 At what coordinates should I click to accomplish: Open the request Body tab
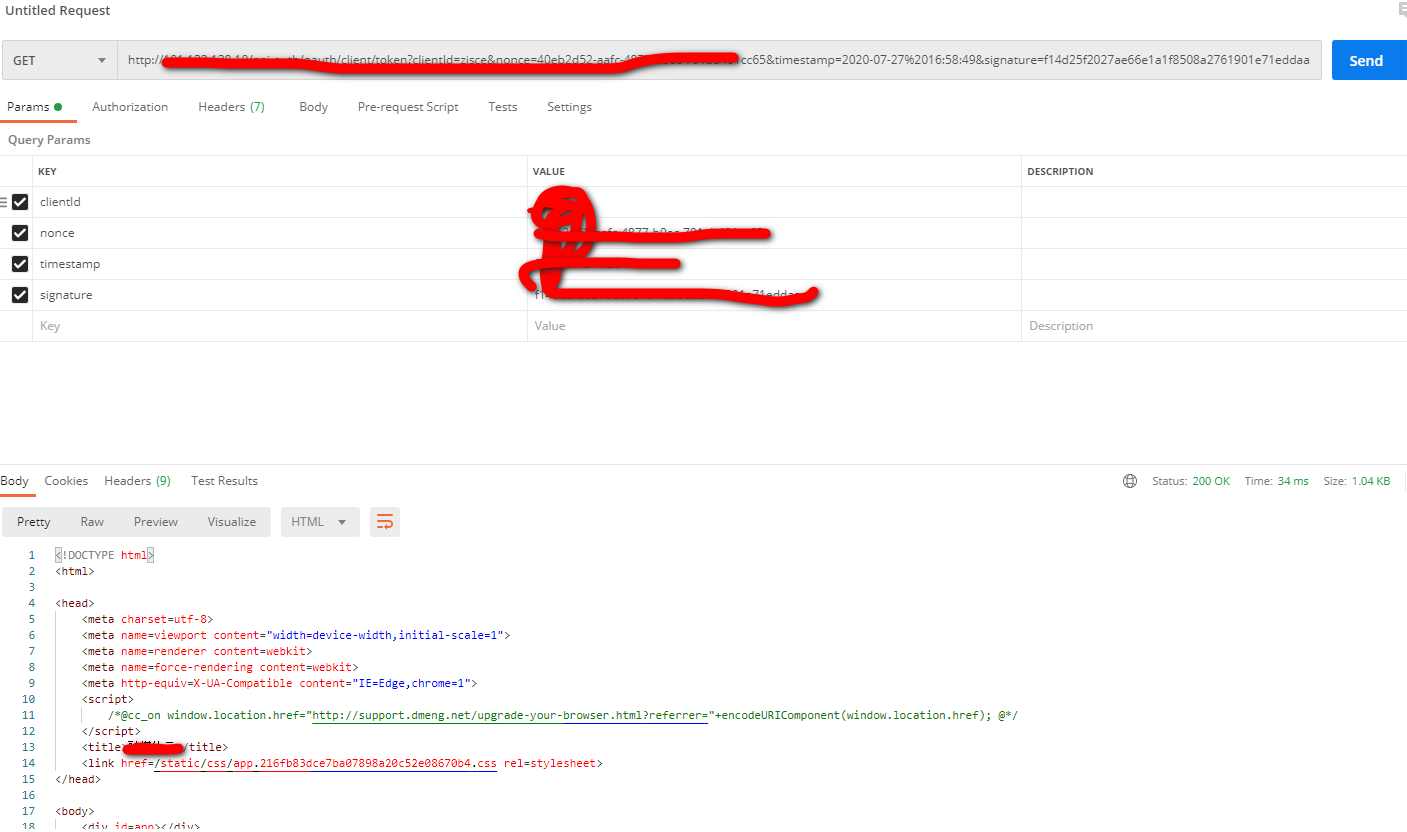[x=313, y=107]
